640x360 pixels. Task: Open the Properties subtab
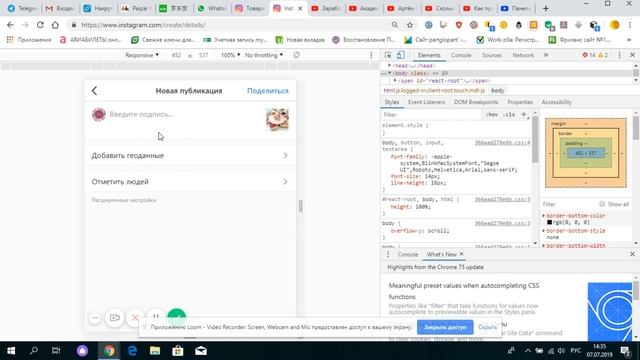(x=520, y=102)
